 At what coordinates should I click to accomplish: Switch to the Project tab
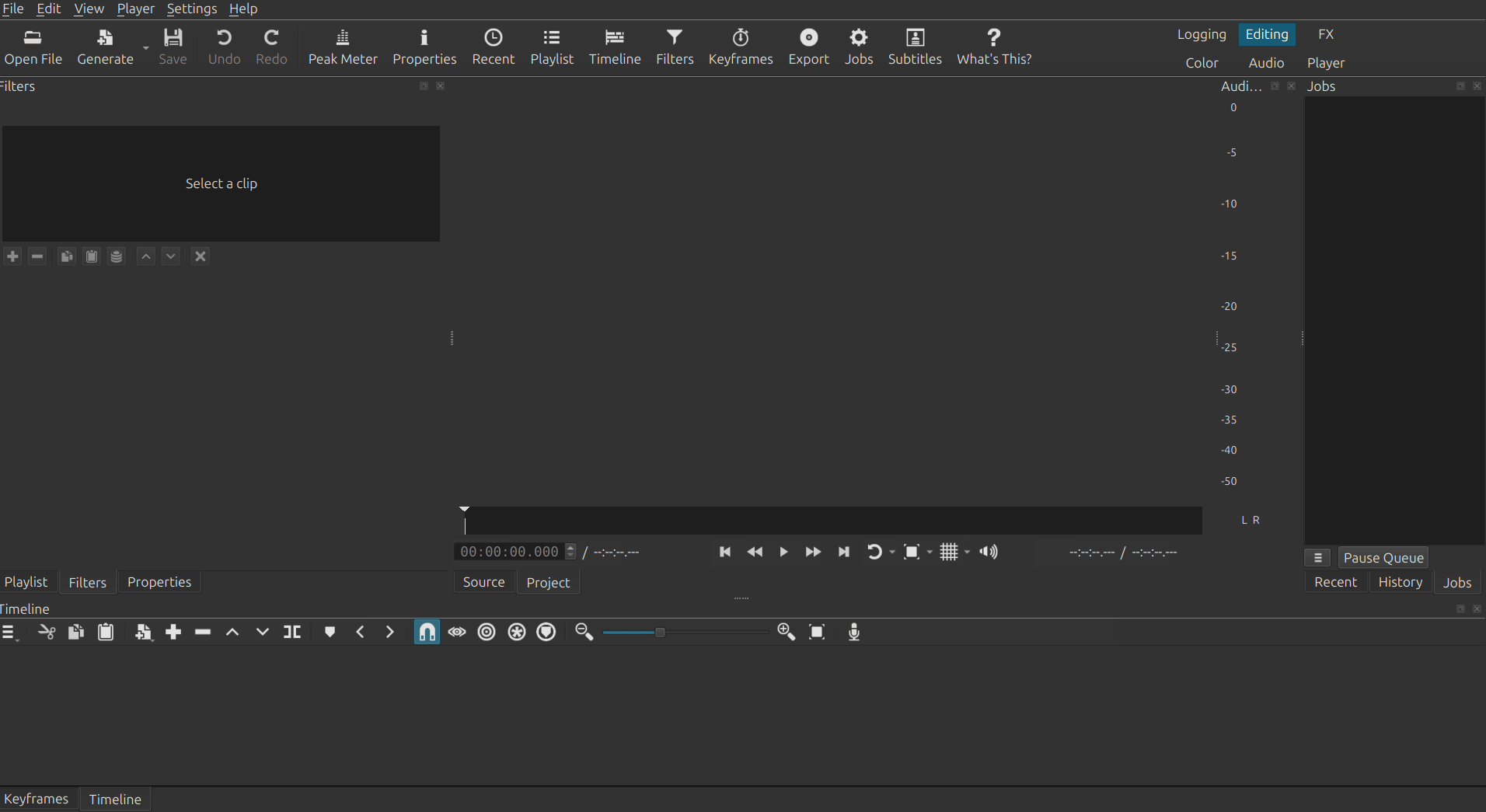tap(548, 583)
